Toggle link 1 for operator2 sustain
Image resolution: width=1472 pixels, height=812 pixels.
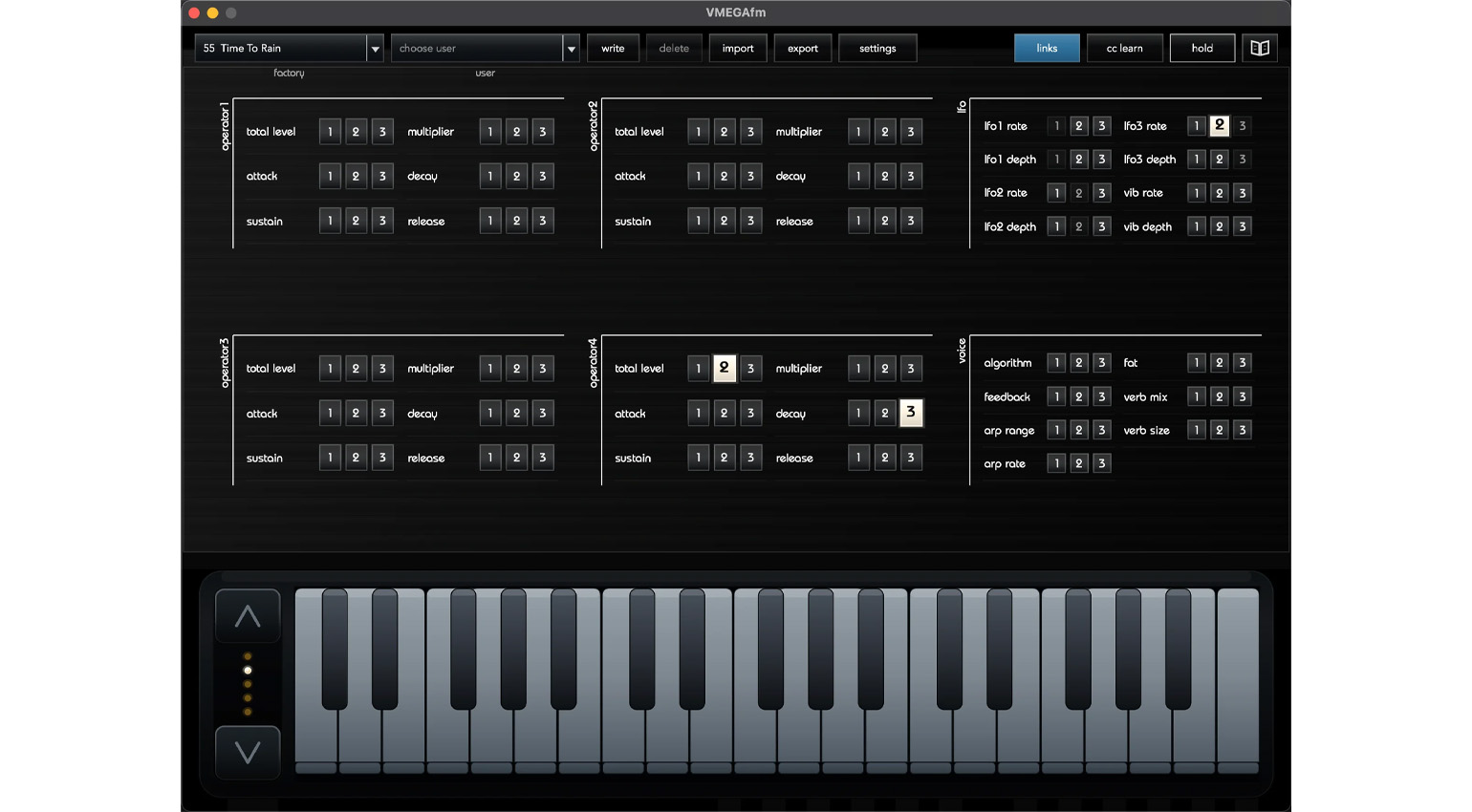(698, 221)
